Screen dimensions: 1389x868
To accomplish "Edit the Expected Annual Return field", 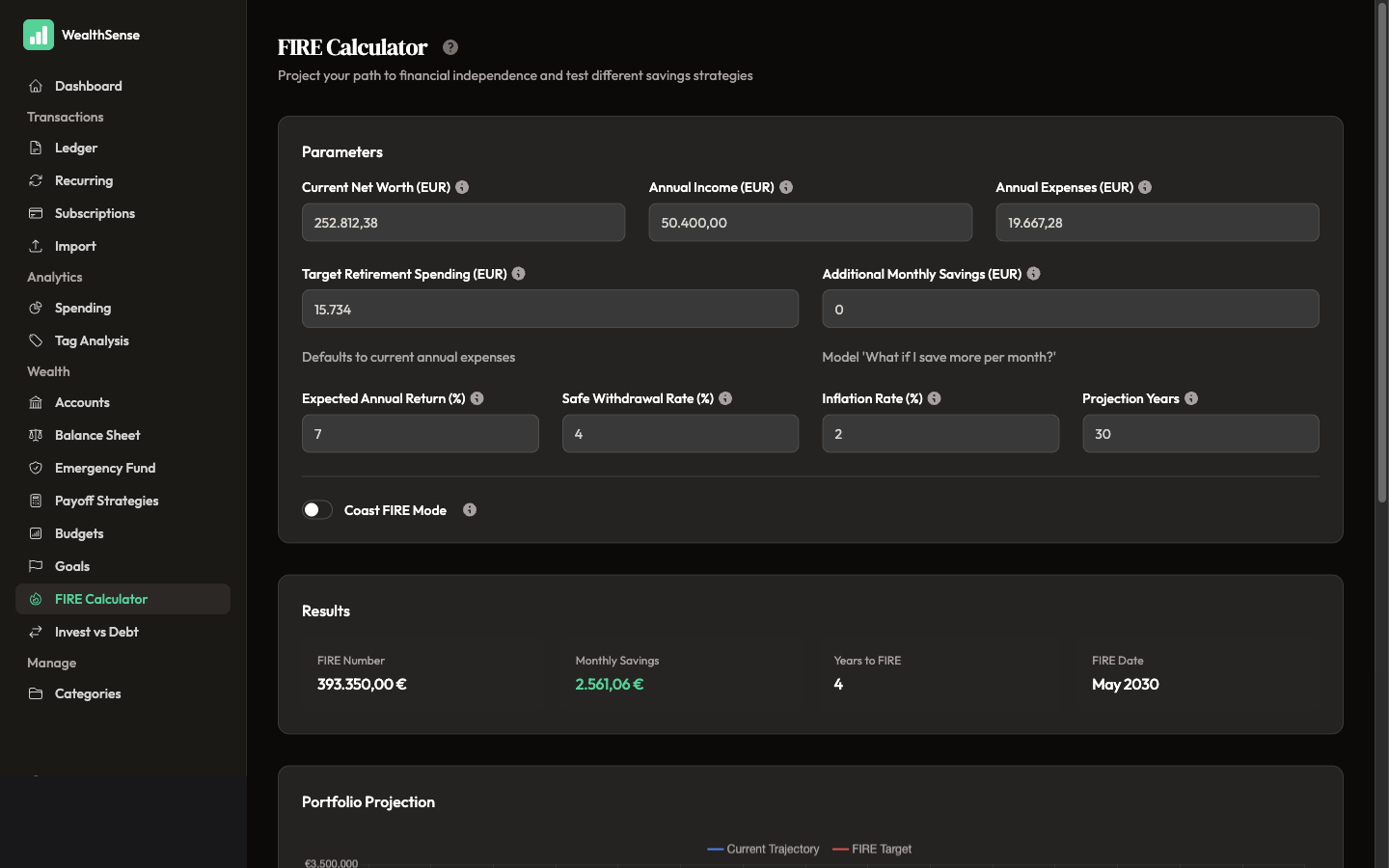I will 421,434.
